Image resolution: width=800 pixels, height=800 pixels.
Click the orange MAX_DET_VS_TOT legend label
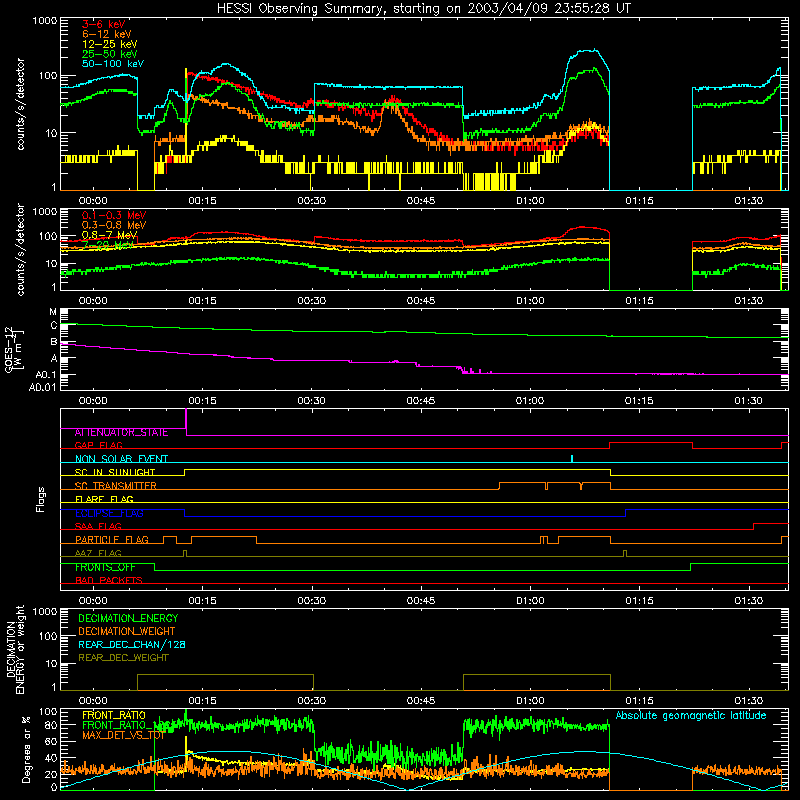pyautogui.click(x=123, y=735)
